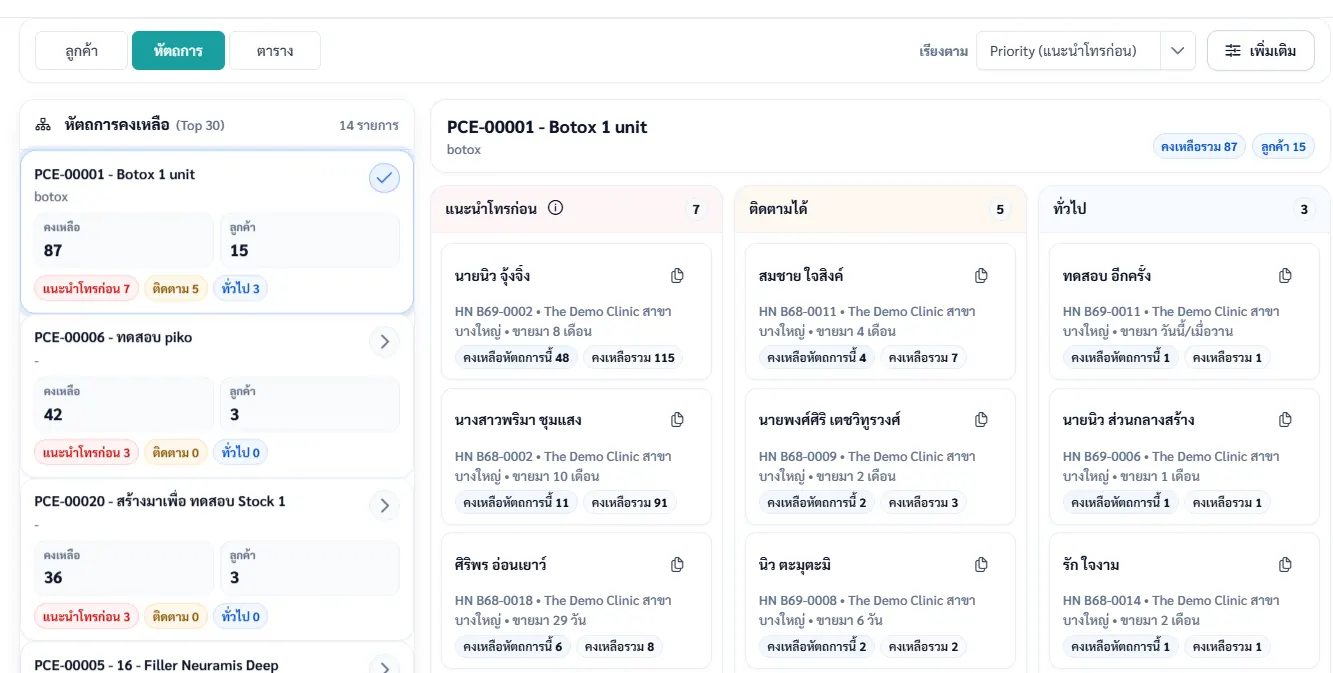Image resolution: width=1333 pixels, height=673 pixels.
Task: Select PCE-00001 - Botox 1 unit card
Action: [x=217, y=232]
